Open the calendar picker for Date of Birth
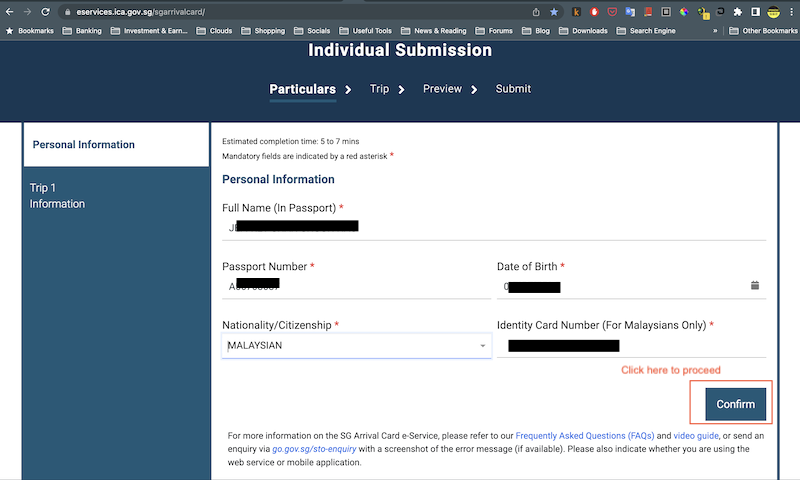This screenshot has width=800, height=480. (755, 286)
